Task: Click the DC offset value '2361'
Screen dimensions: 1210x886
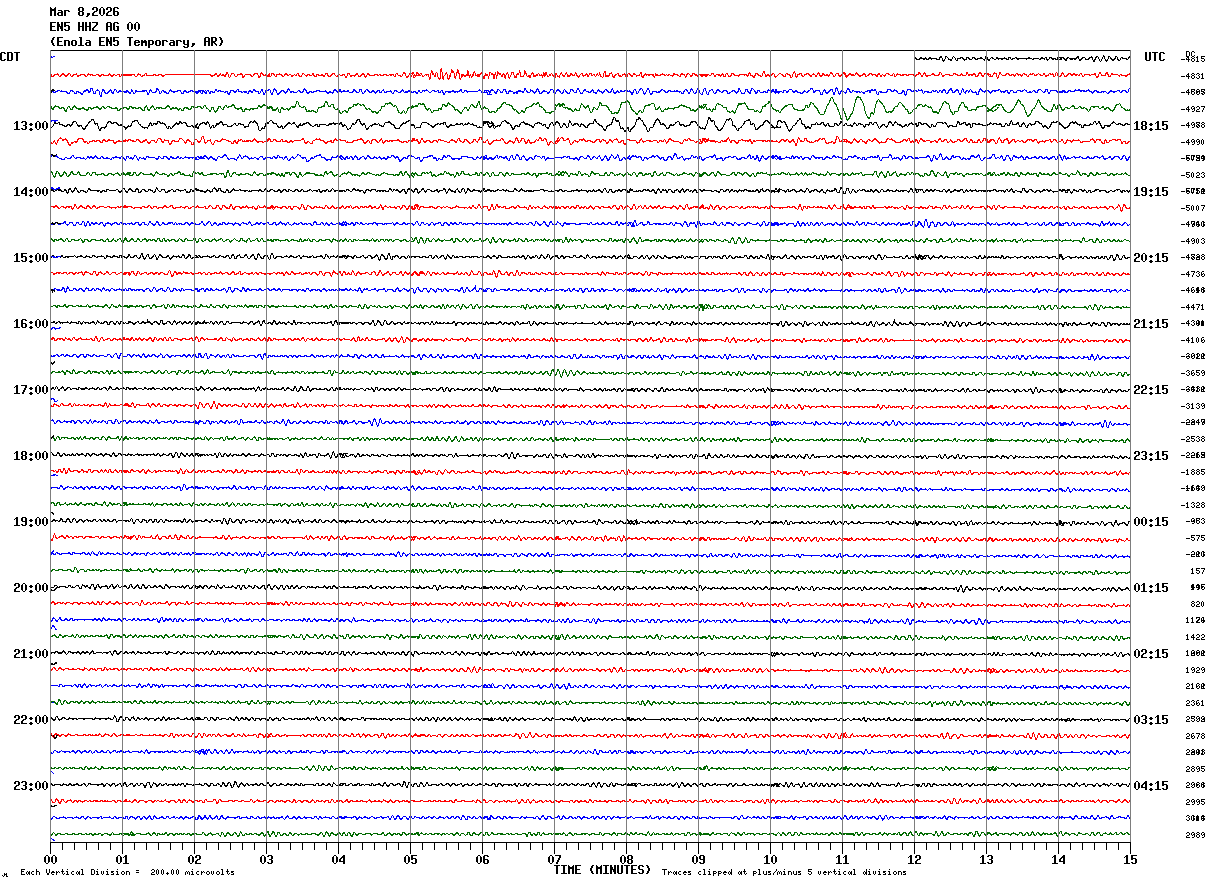Action: point(1195,703)
